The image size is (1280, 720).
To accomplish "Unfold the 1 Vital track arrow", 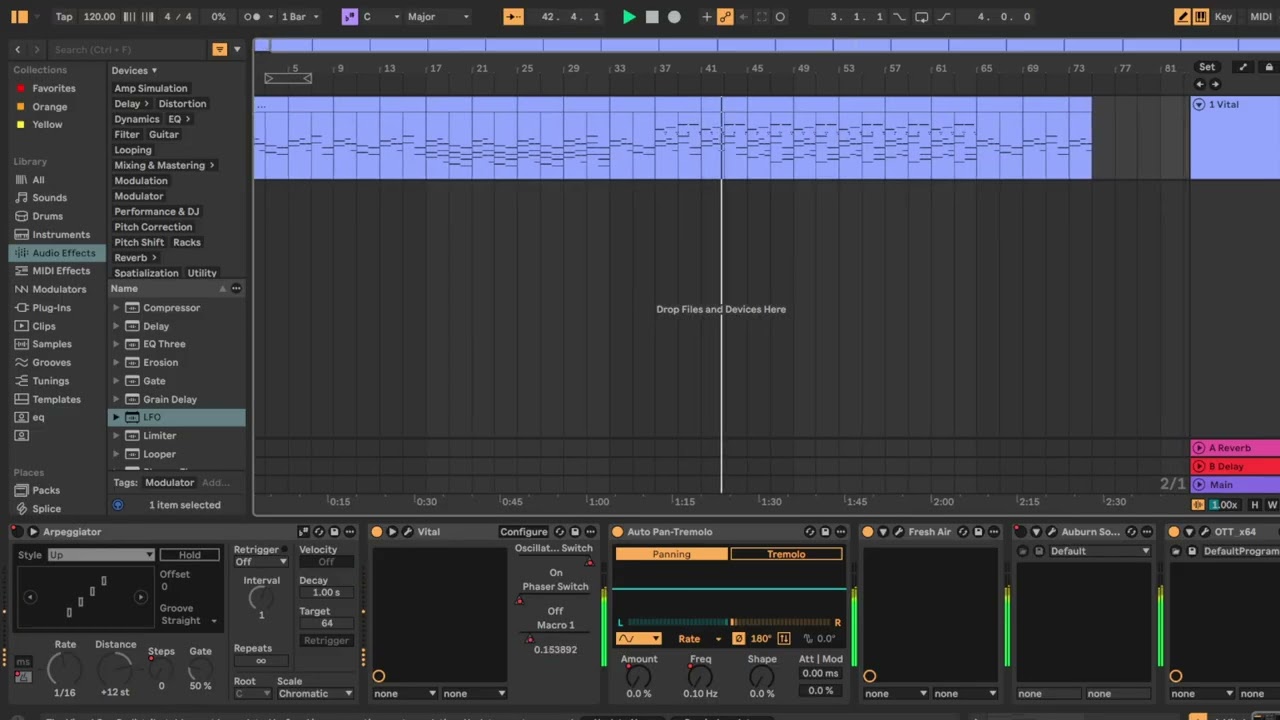I will tap(1199, 104).
